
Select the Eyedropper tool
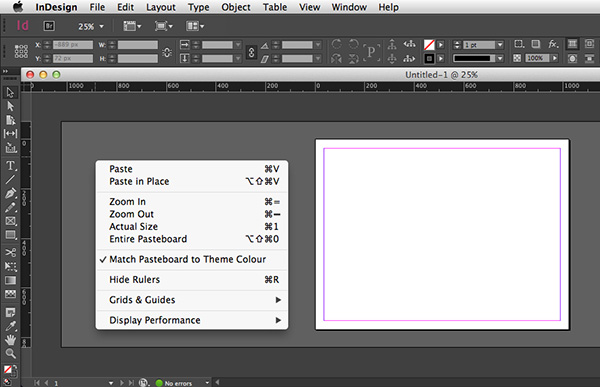tap(10, 326)
